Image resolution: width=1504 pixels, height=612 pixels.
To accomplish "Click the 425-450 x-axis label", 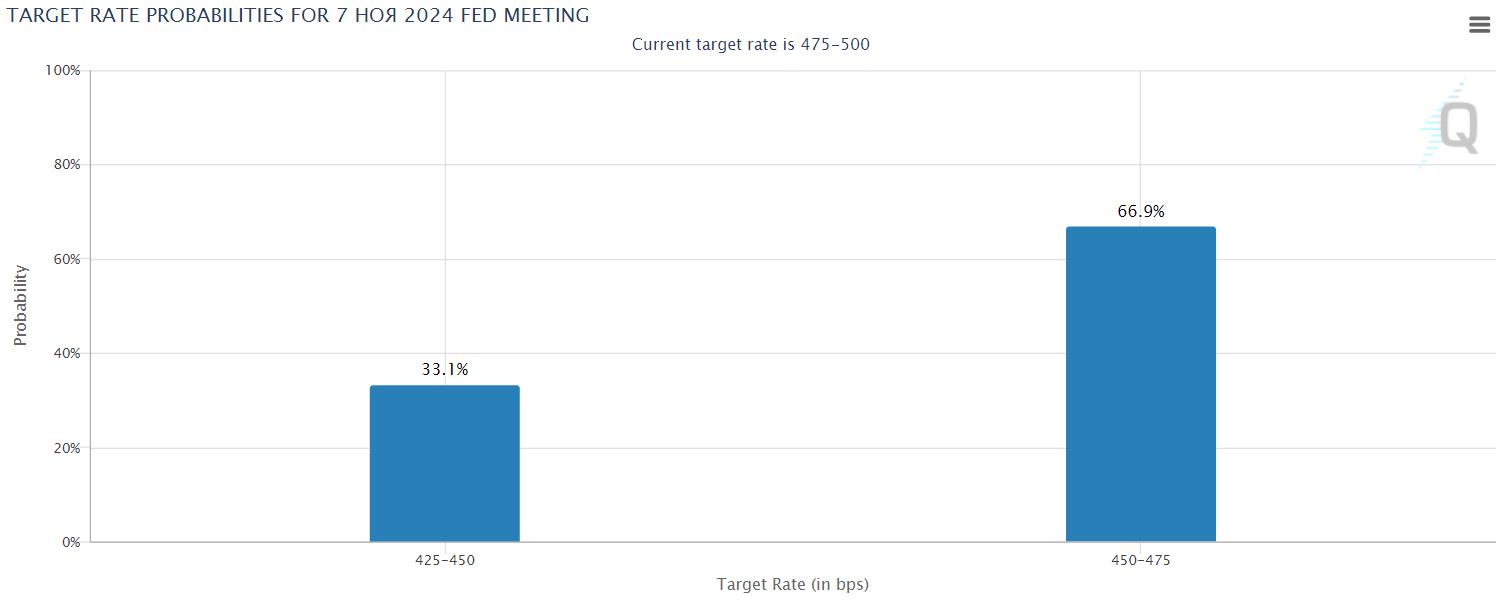I will pyautogui.click(x=445, y=560).
